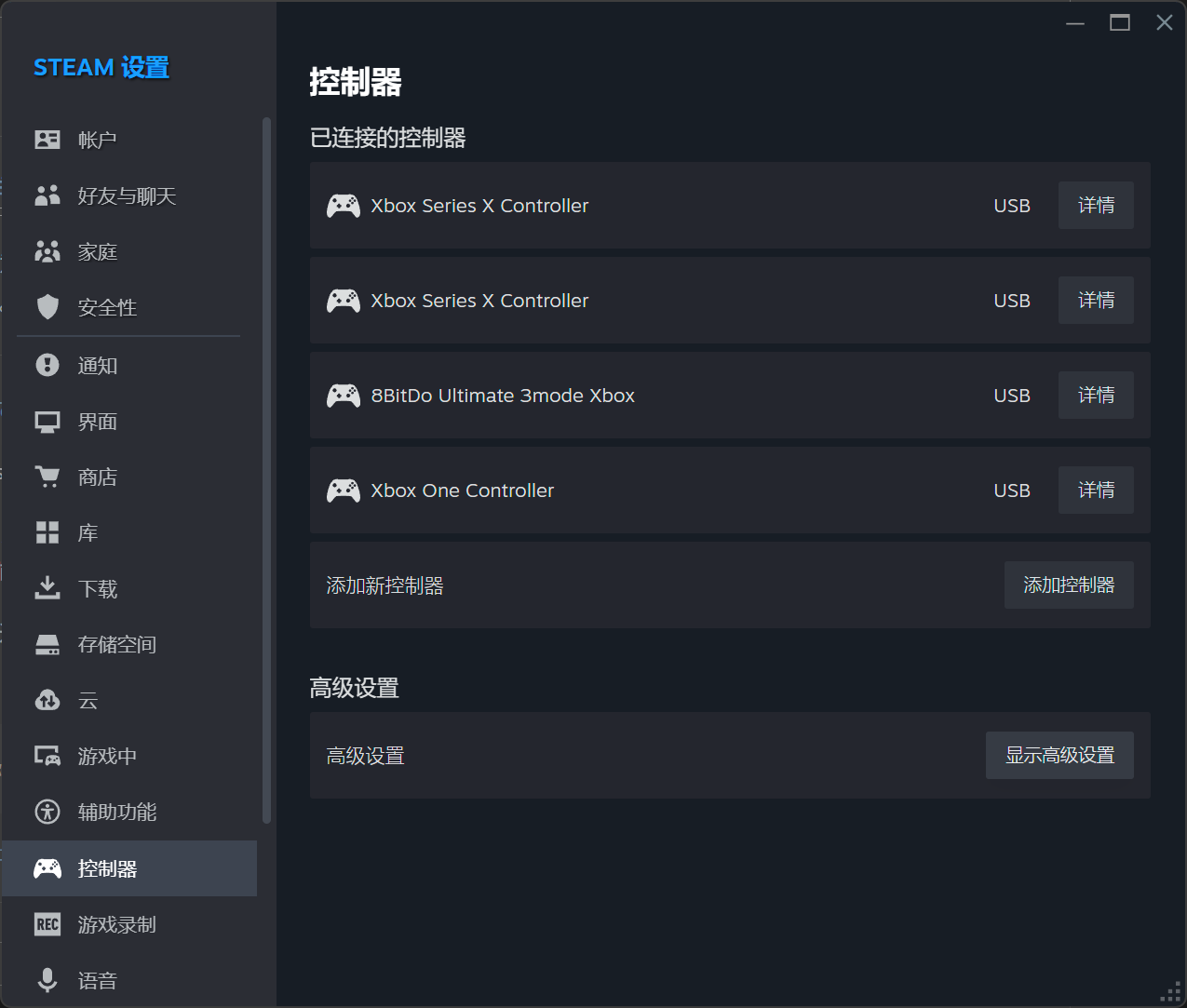Image resolution: width=1187 pixels, height=1008 pixels.
Task: Open 详情 for second Xbox Series X Controller
Action: [1096, 301]
